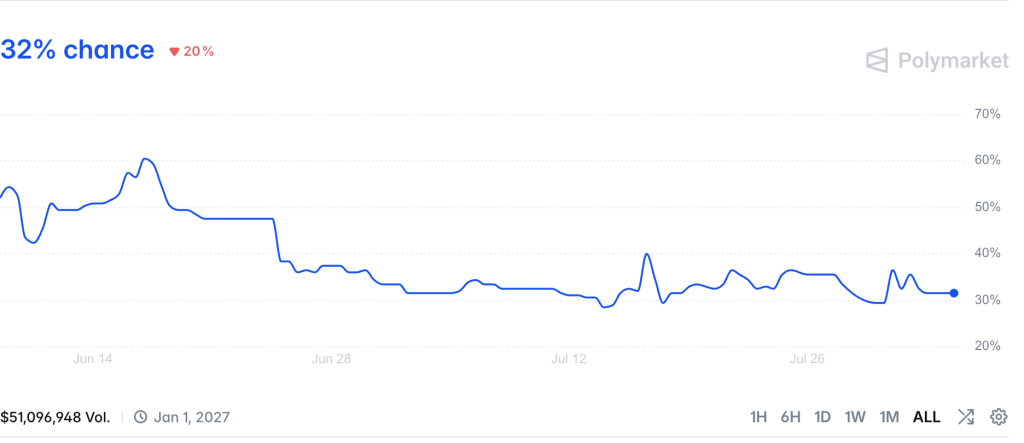Switch chart to 1D range
Viewport: 1024px width, 443px height.
(822, 417)
